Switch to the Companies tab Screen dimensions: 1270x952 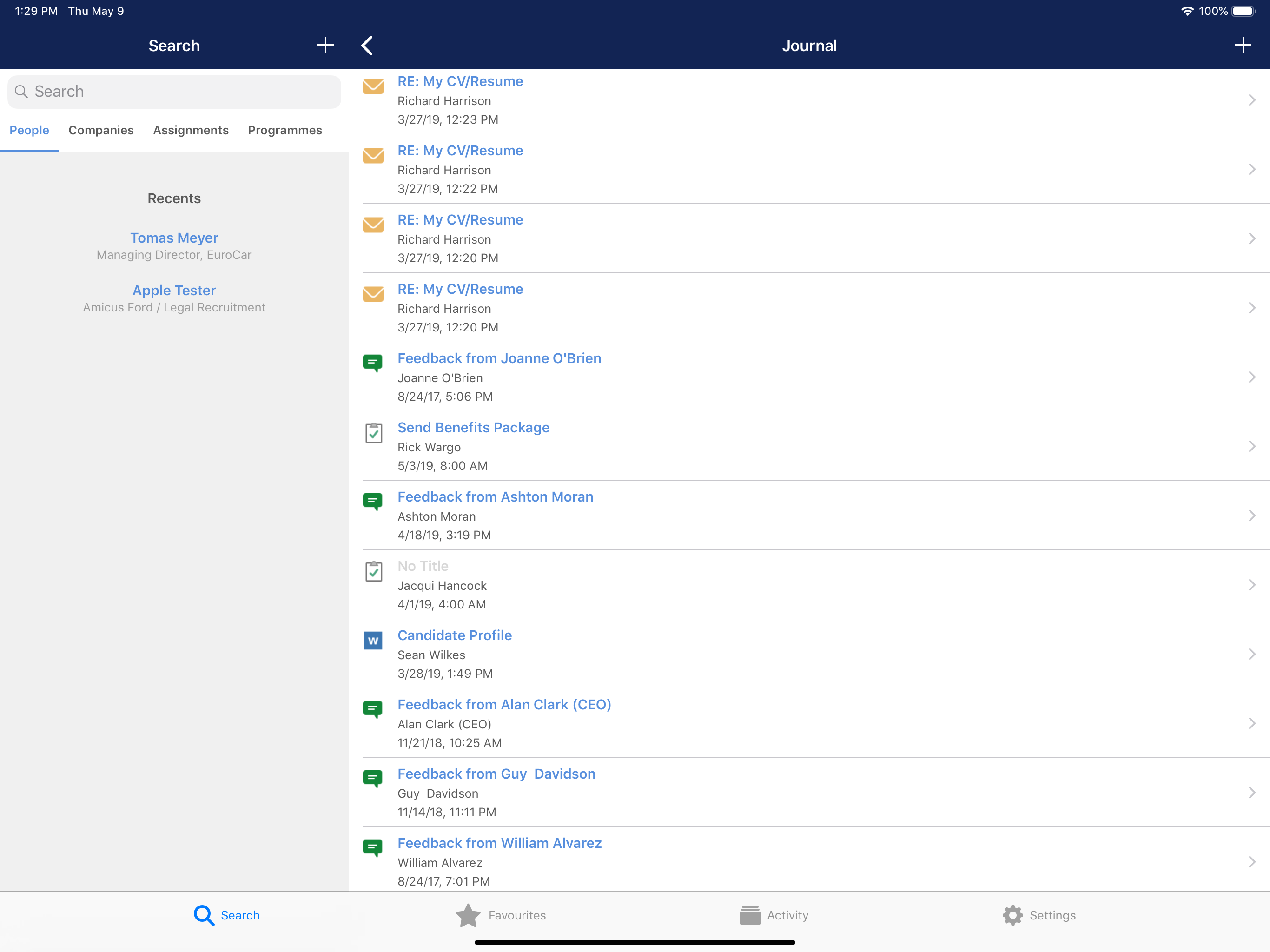[x=101, y=130]
